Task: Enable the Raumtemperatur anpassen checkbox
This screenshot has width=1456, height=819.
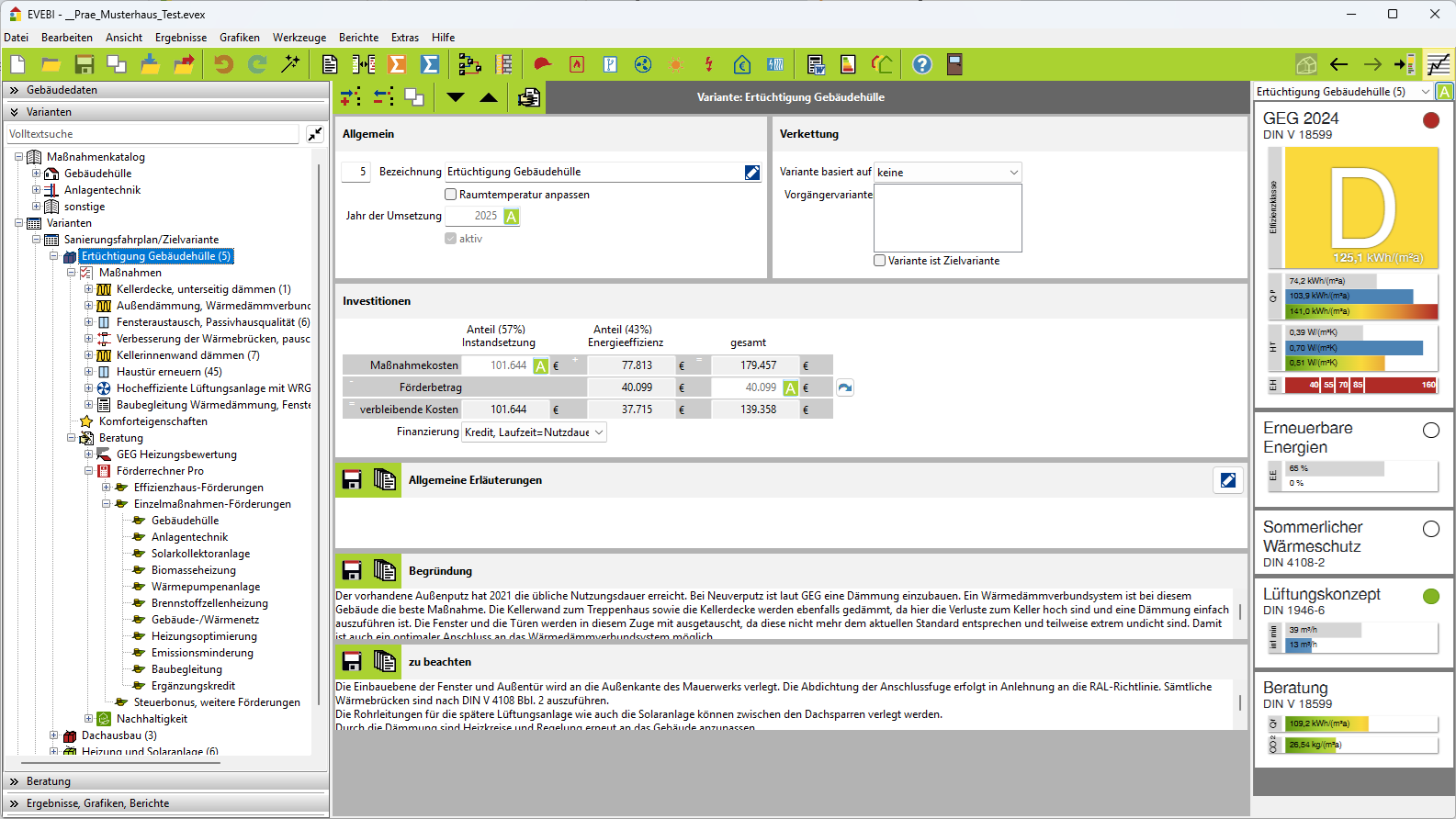Action: tap(451, 195)
